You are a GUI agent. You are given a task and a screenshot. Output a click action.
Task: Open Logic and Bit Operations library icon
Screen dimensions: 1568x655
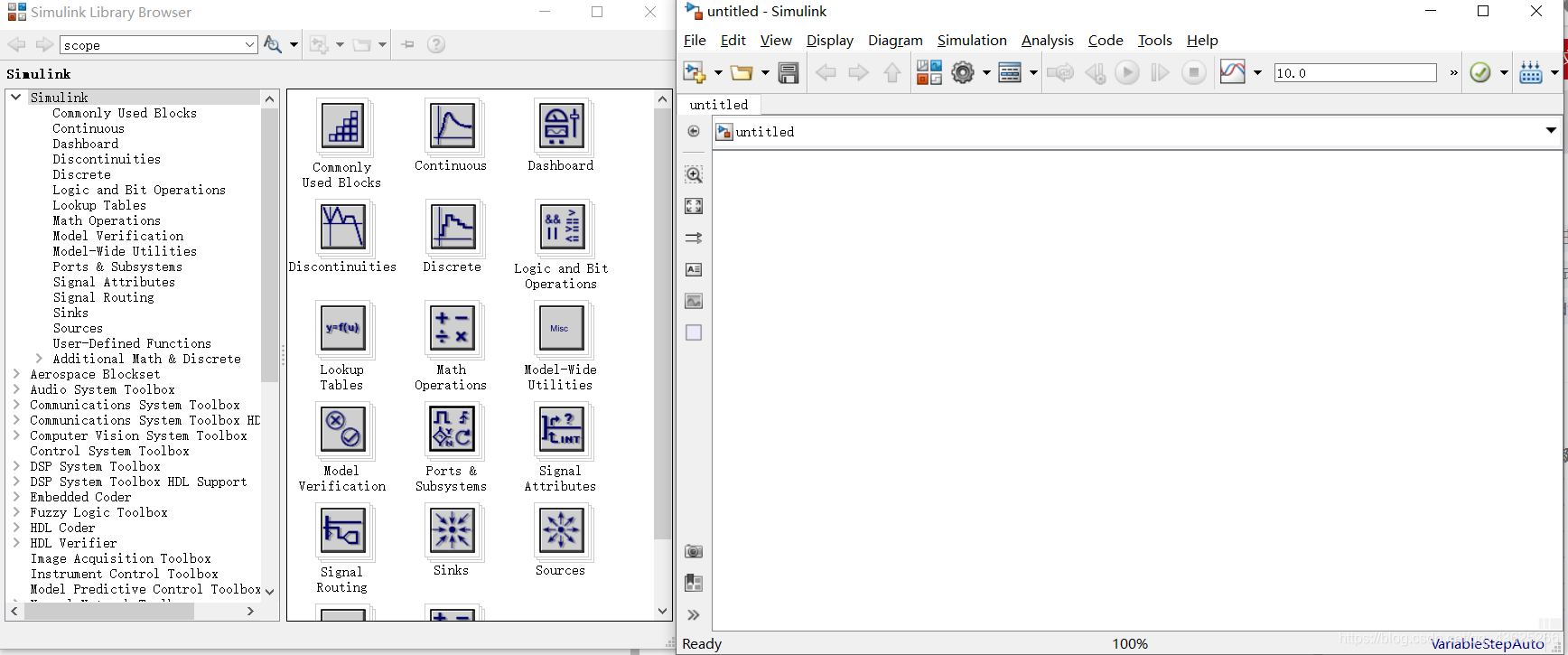(561, 228)
